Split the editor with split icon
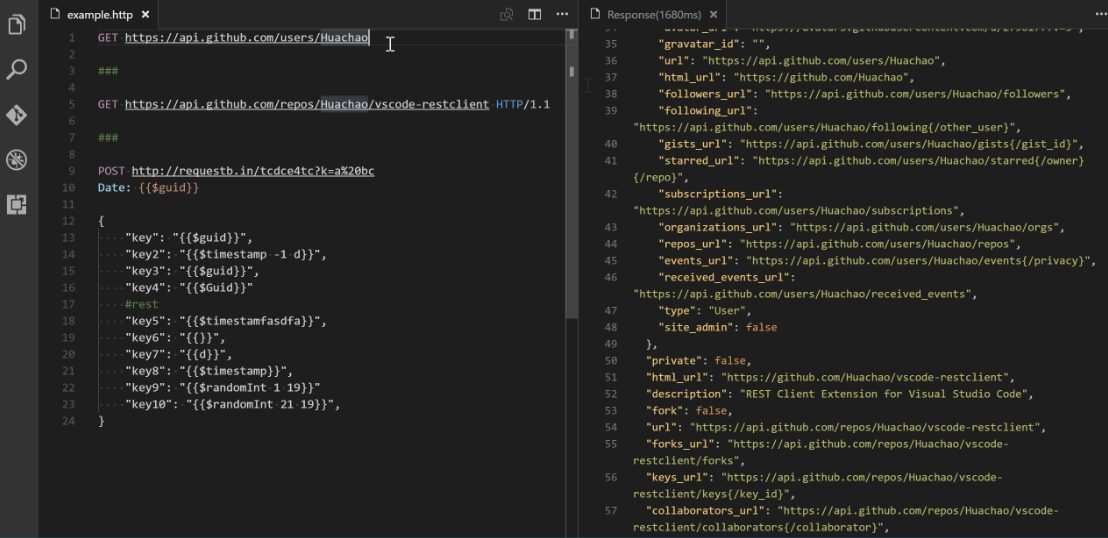 tap(534, 14)
